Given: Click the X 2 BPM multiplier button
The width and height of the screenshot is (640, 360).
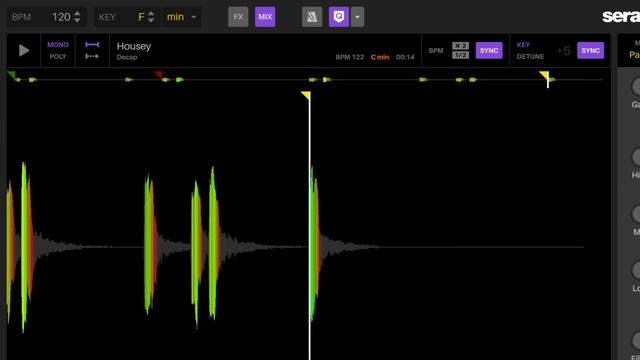Looking at the screenshot, I should click(x=460, y=46).
